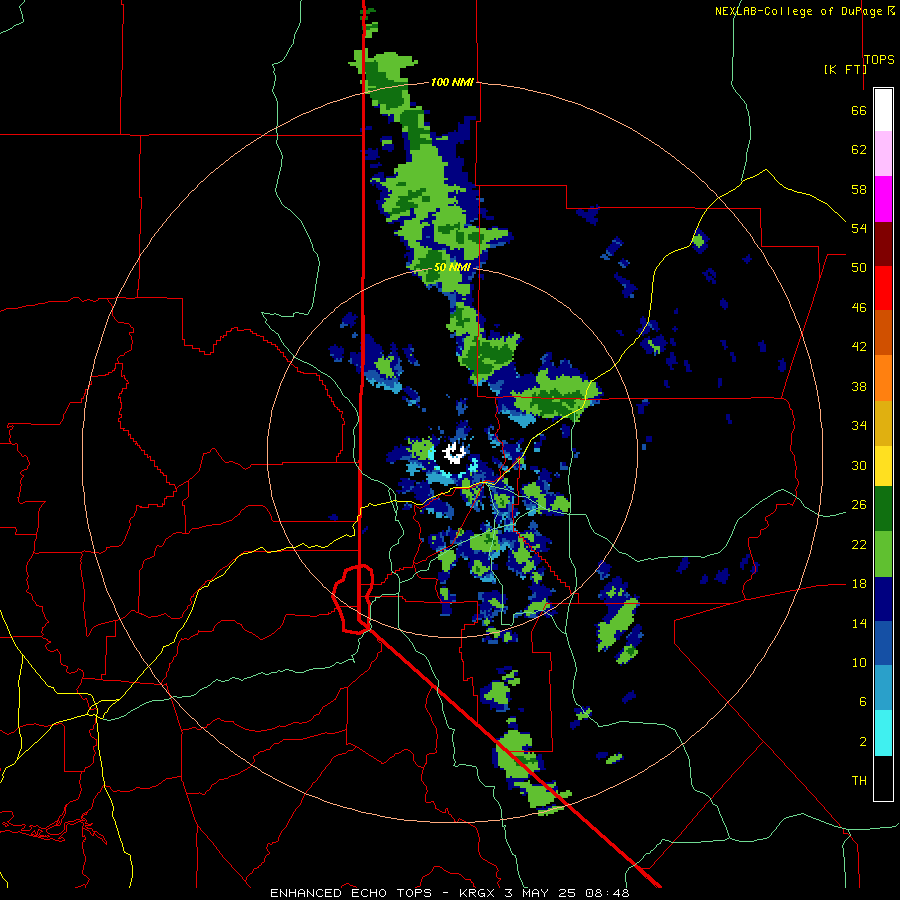Viewport: 900px width, 900px height.
Task: Pick the bright yellow legend swatch
Action: click(x=883, y=466)
